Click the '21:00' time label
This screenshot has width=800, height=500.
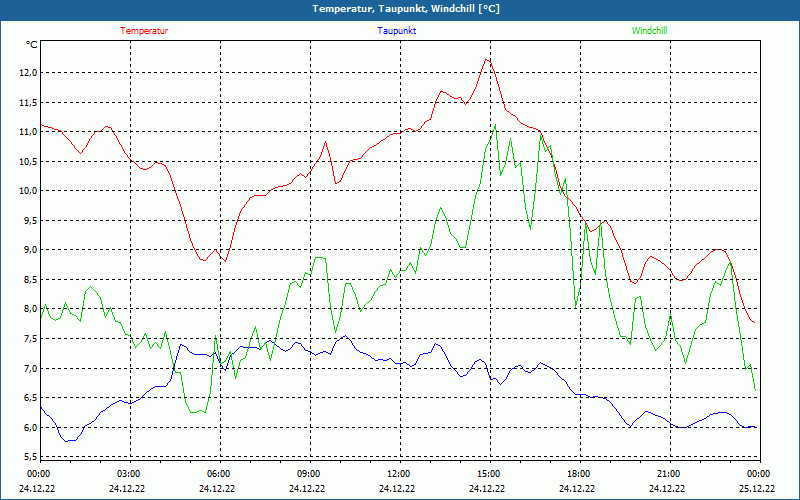[670, 474]
